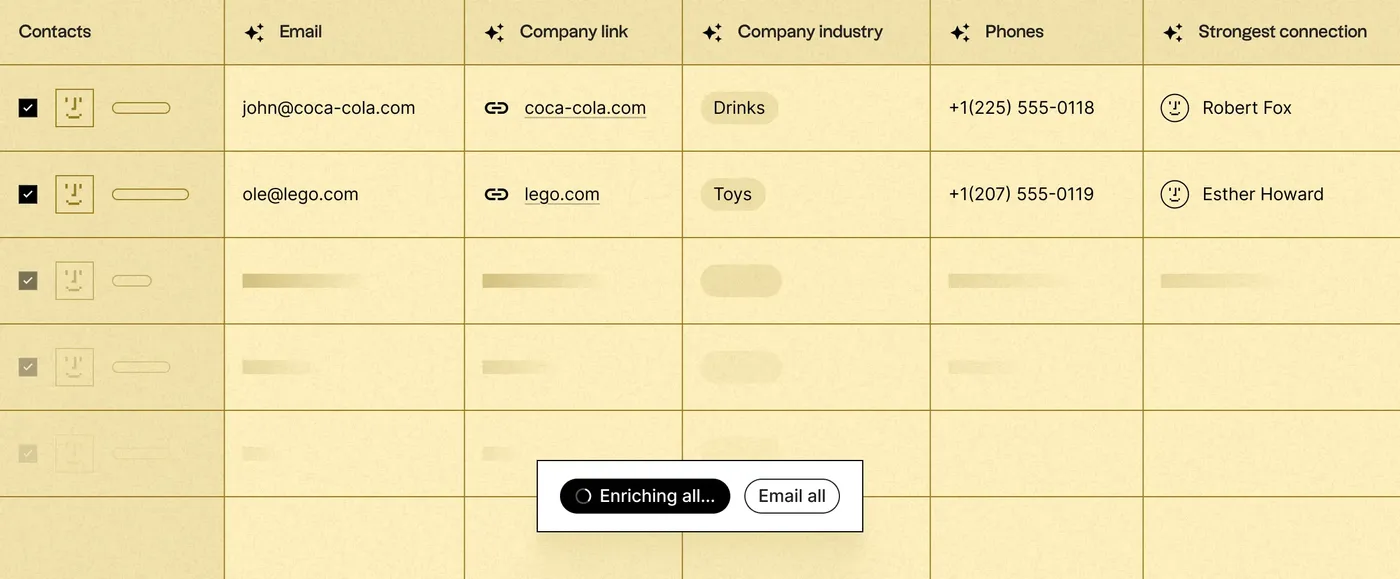
Task: Uncheck the checkbox for the ole@lego.com contact
Action: (x=28, y=194)
